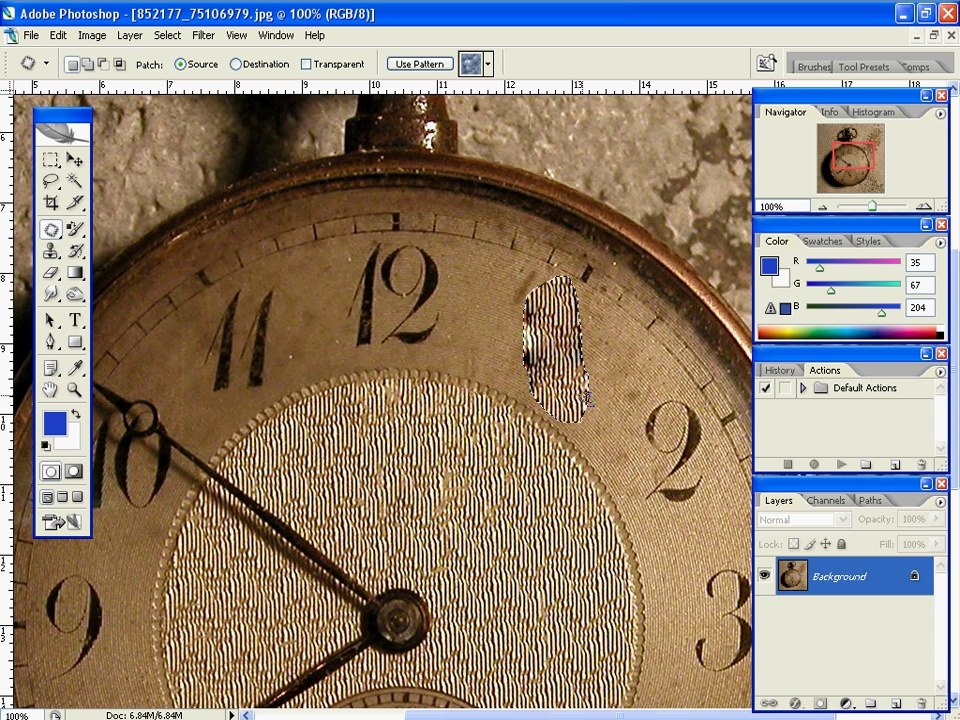Select the Crop tool
The image size is (960, 720).
[x=51, y=202]
